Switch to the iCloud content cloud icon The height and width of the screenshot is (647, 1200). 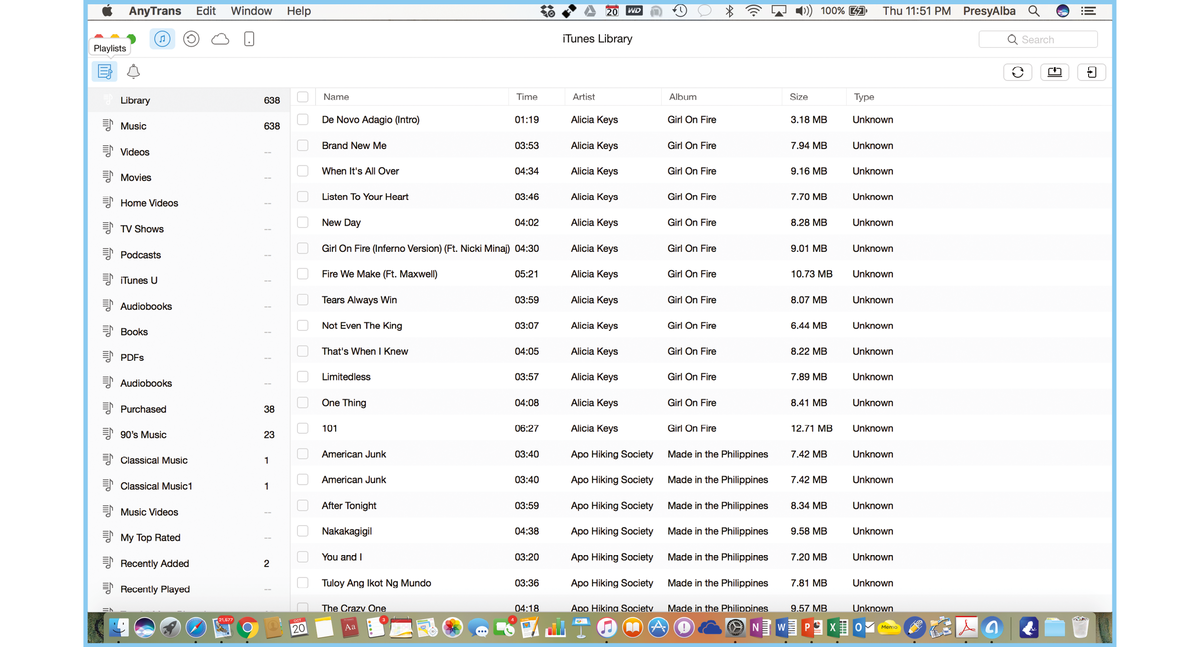coord(220,39)
